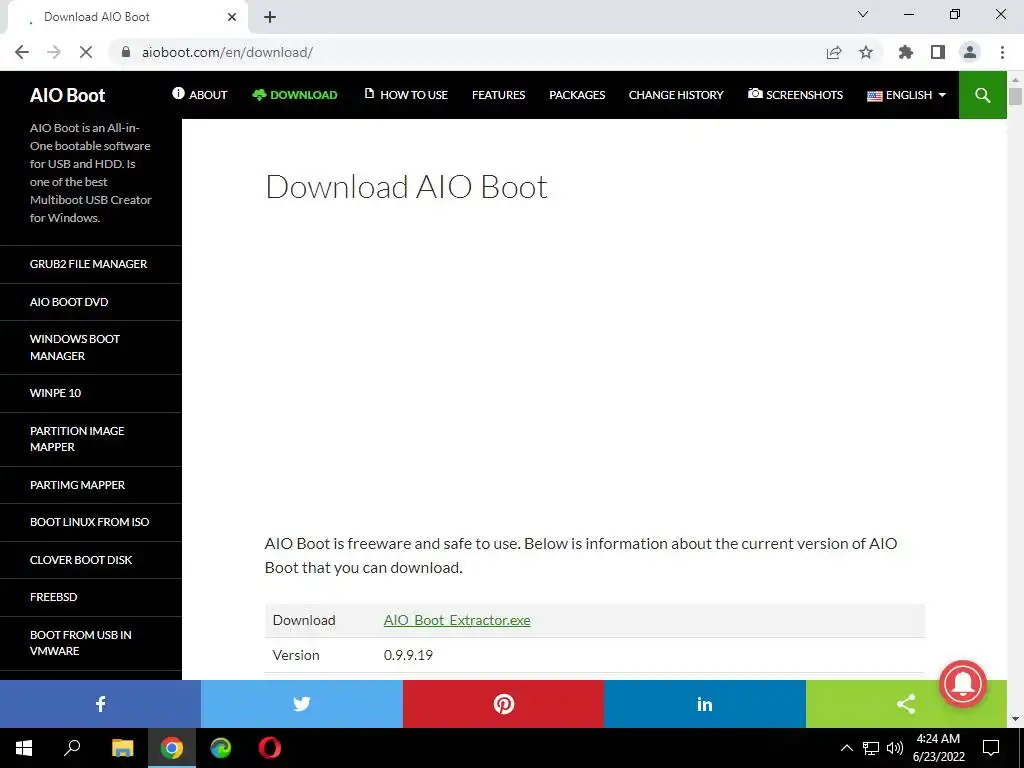Open the Chrome extensions puzzle icon
Viewport: 1024px width, 768px height.
906,52
